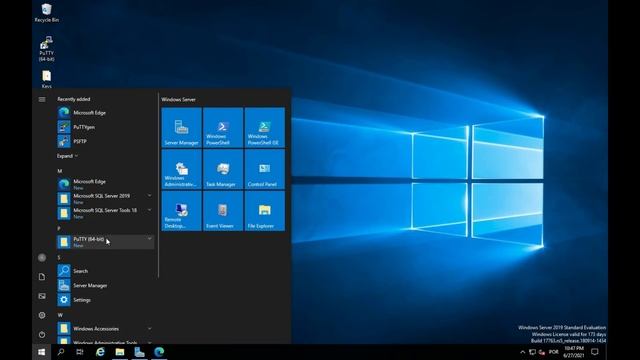
Task: Select the PuTTY (64-bit) desktop shortcut
Action: coord(47,49)
